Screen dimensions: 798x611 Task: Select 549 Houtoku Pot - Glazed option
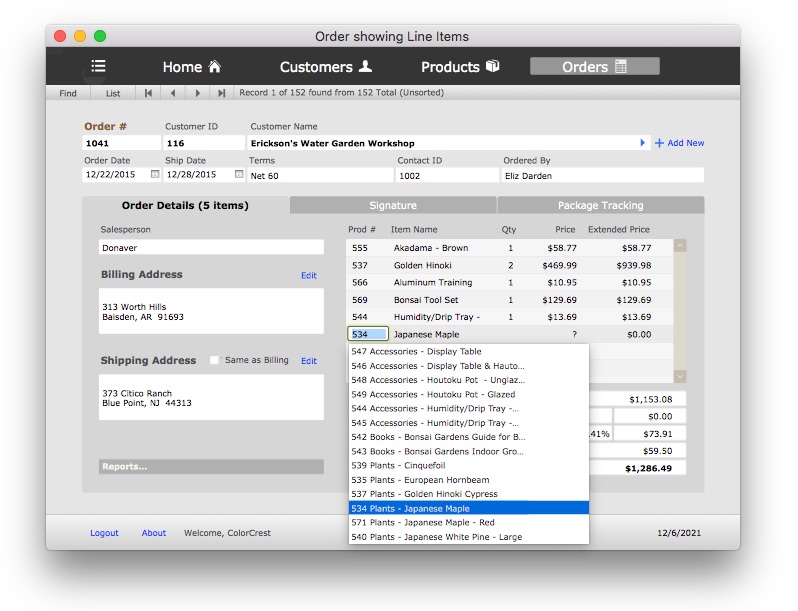[x=469, y=394]
